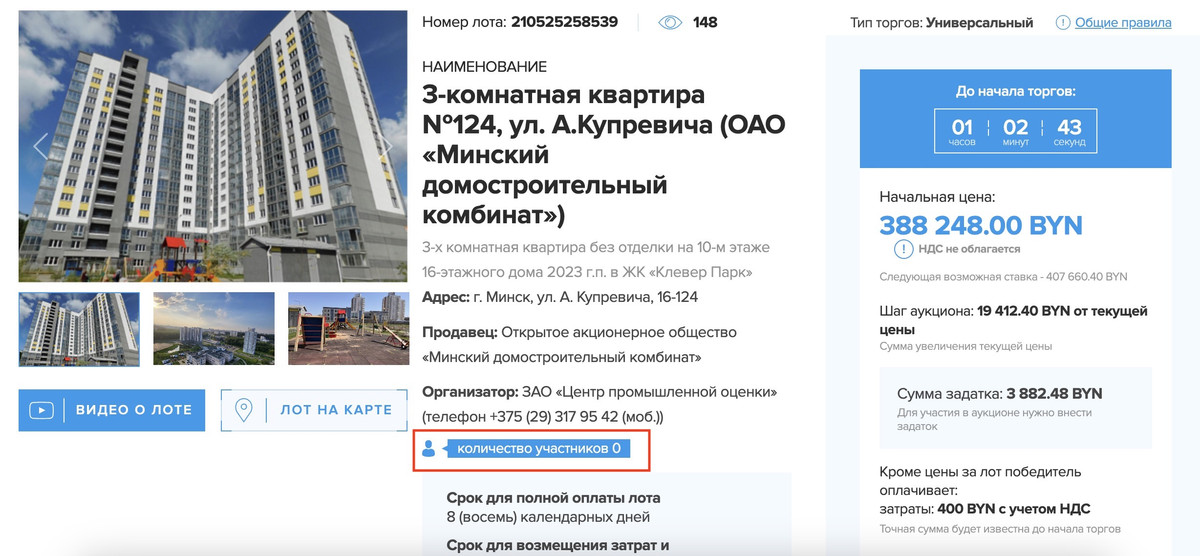Image resolution: width=1200 pixels, height=556 pixels.
Task: Click the countdown timer hours value 01
Action: point(962,128)
